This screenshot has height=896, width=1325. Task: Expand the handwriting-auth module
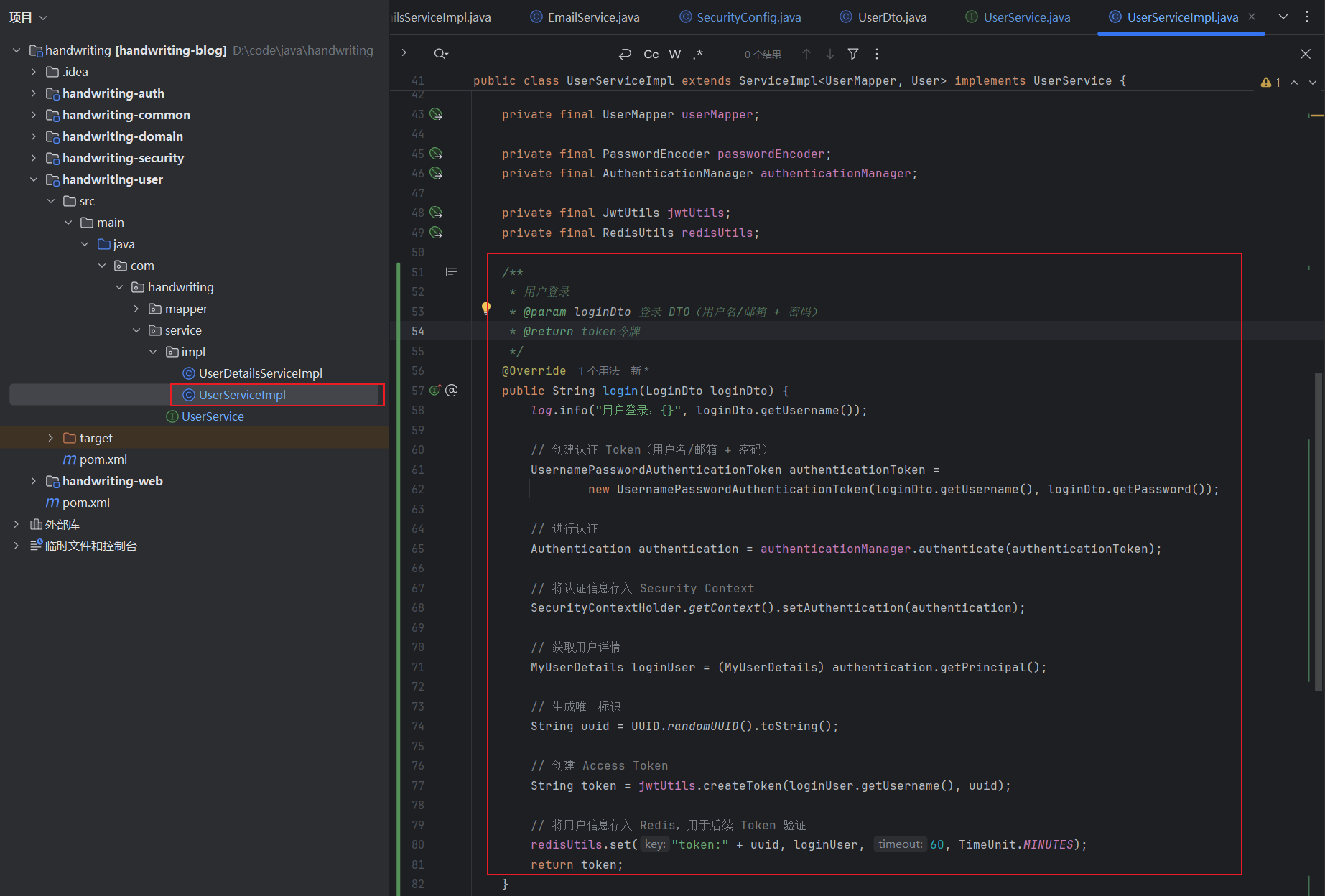click(x=34, y=93)
